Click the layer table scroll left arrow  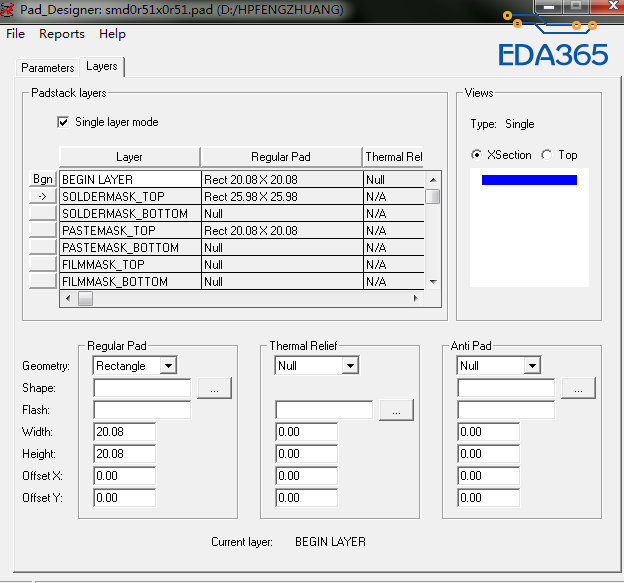pos(68,298)
